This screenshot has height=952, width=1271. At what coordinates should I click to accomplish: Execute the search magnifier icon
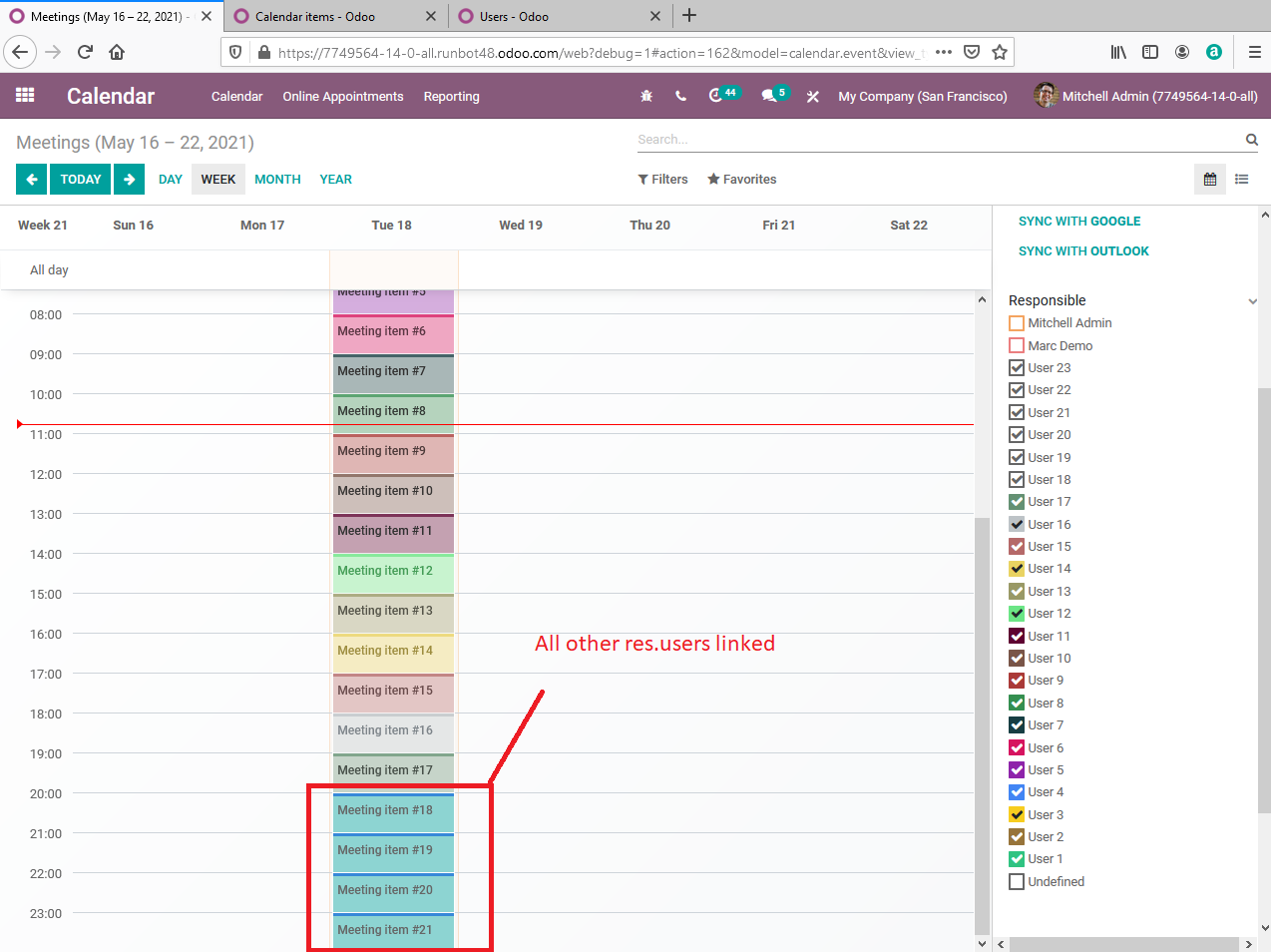(1251, 140)
